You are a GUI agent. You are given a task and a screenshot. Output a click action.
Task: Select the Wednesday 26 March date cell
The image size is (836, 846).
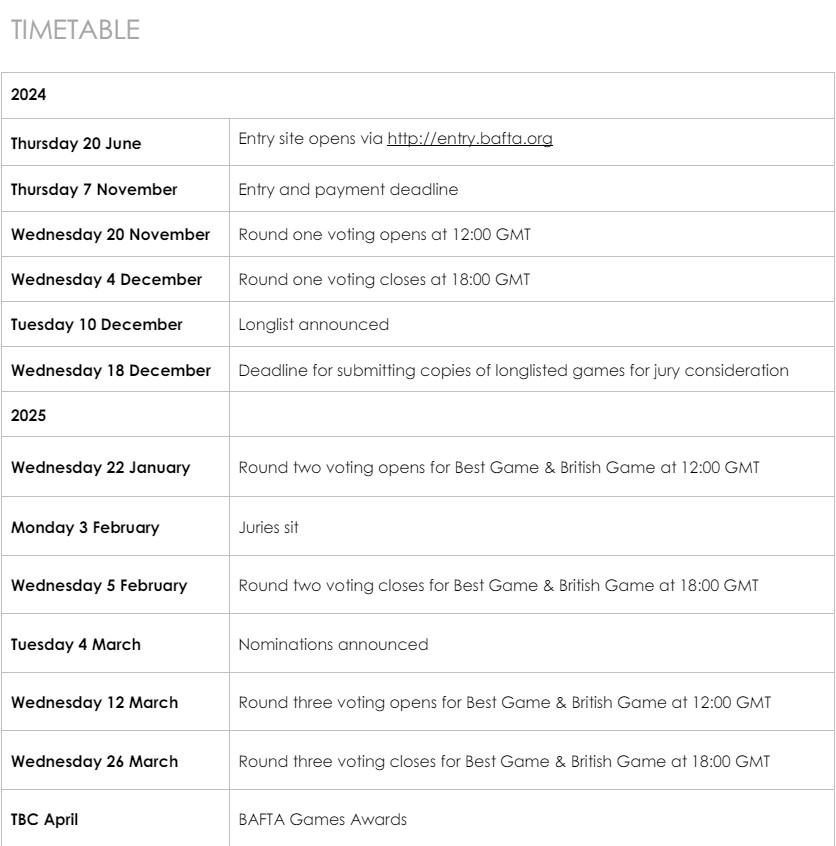coord(94,762)
